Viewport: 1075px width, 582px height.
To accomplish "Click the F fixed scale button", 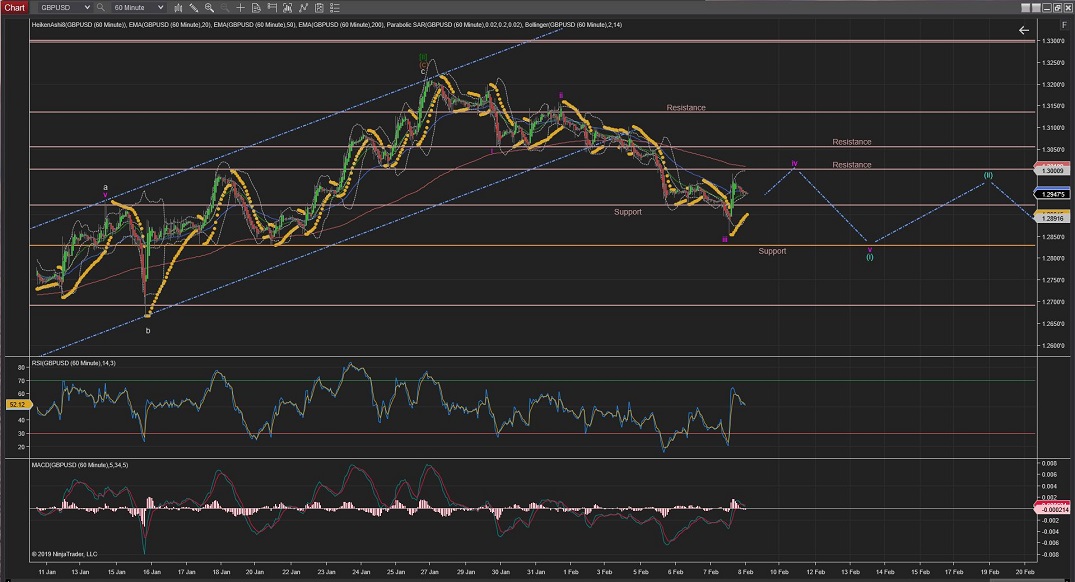I will coord(1063,25).
